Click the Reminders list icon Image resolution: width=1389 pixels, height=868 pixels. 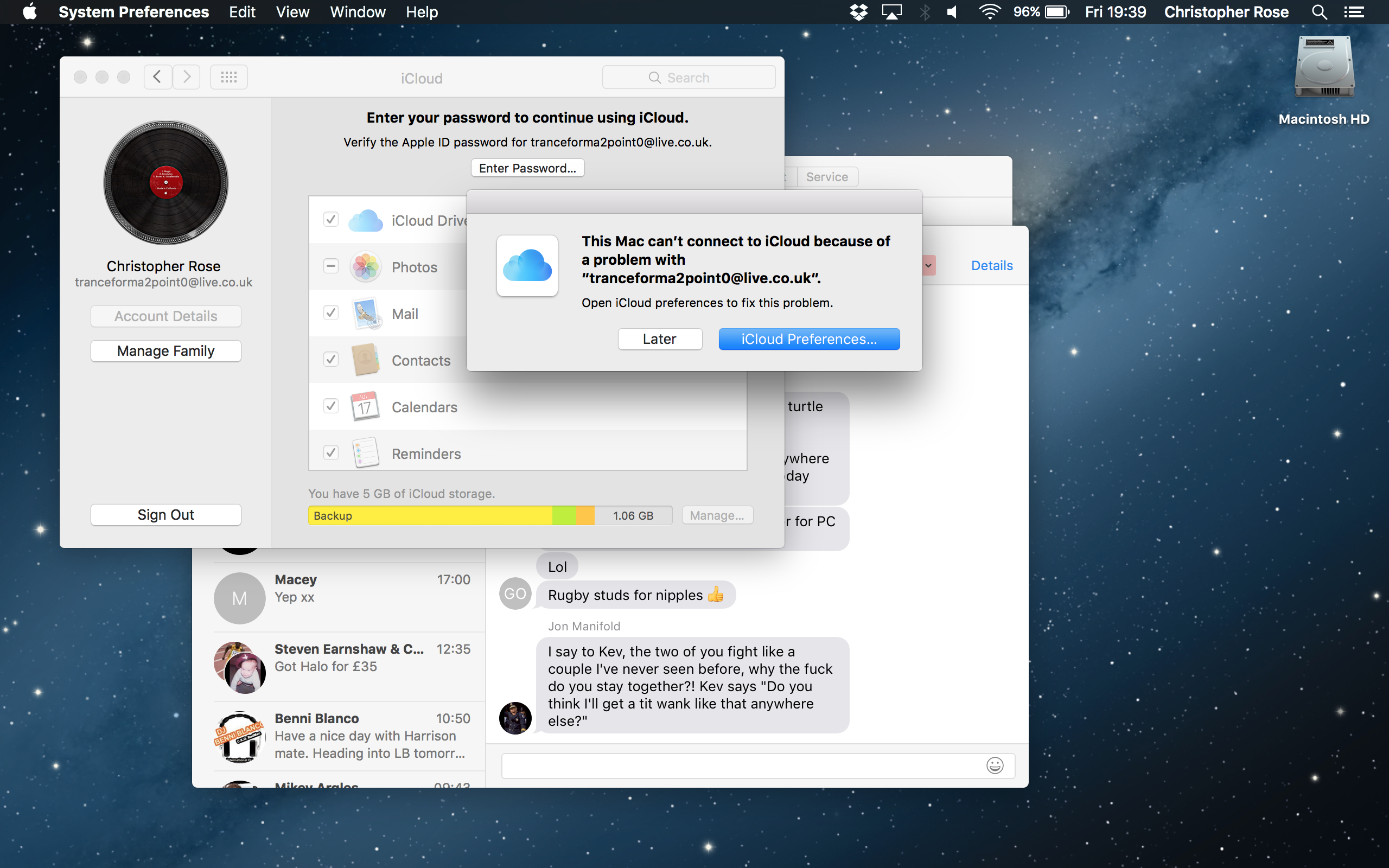(366, 453)
